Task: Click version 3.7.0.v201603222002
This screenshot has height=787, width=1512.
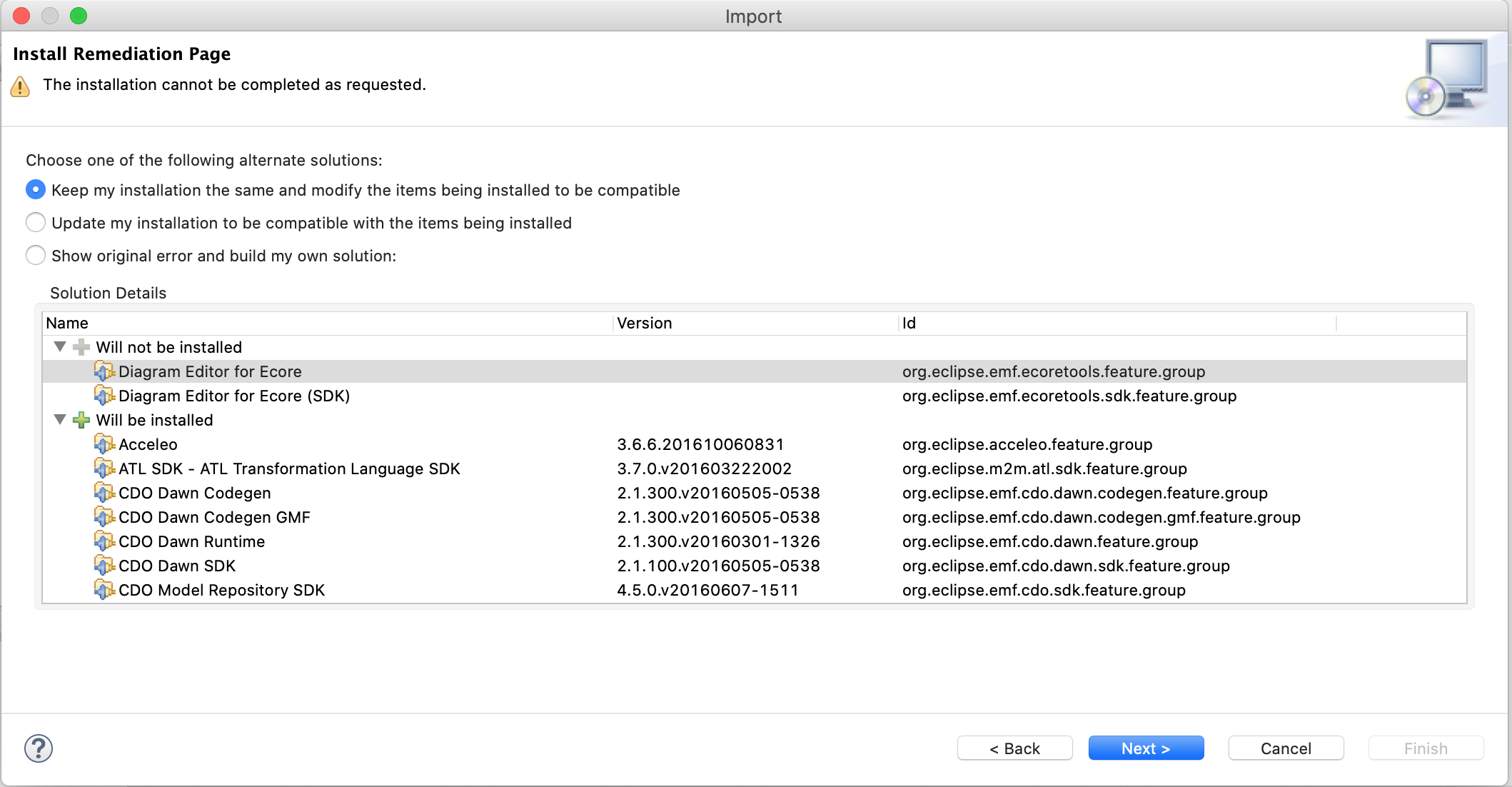Action: click(x=704, y=468)
